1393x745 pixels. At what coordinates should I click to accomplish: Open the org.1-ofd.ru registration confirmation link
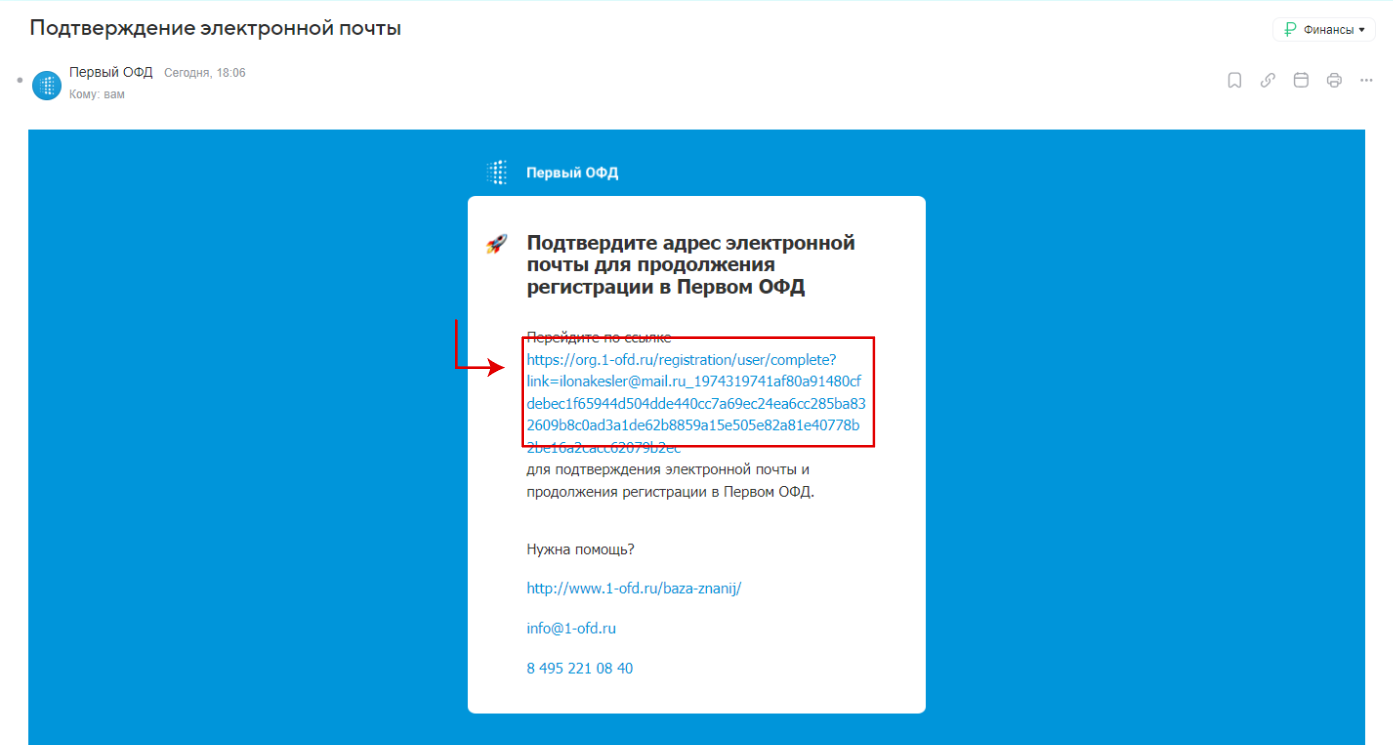click(696, 403)
